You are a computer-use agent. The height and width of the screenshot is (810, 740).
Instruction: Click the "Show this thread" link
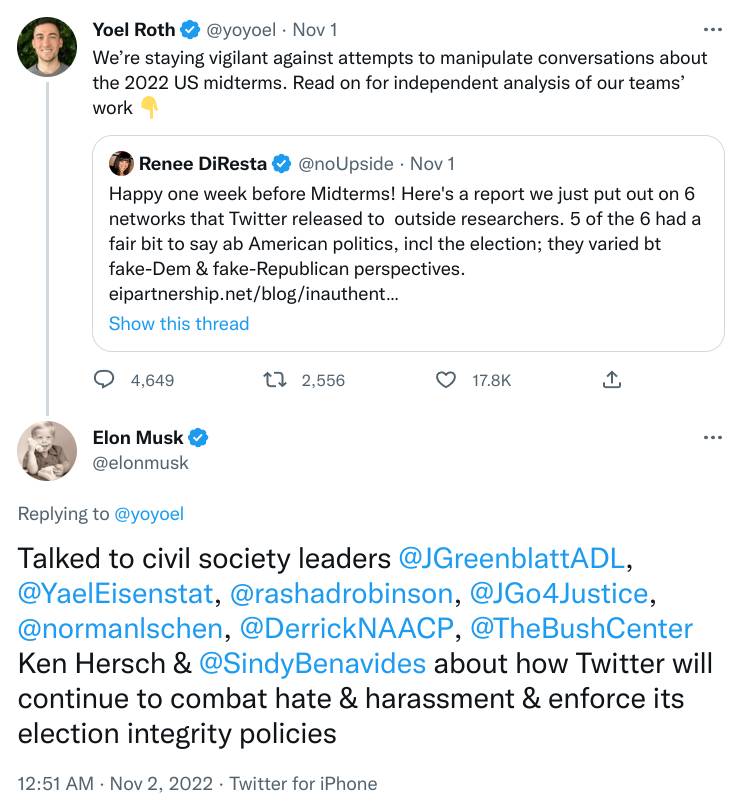click(x=179, y=323)
